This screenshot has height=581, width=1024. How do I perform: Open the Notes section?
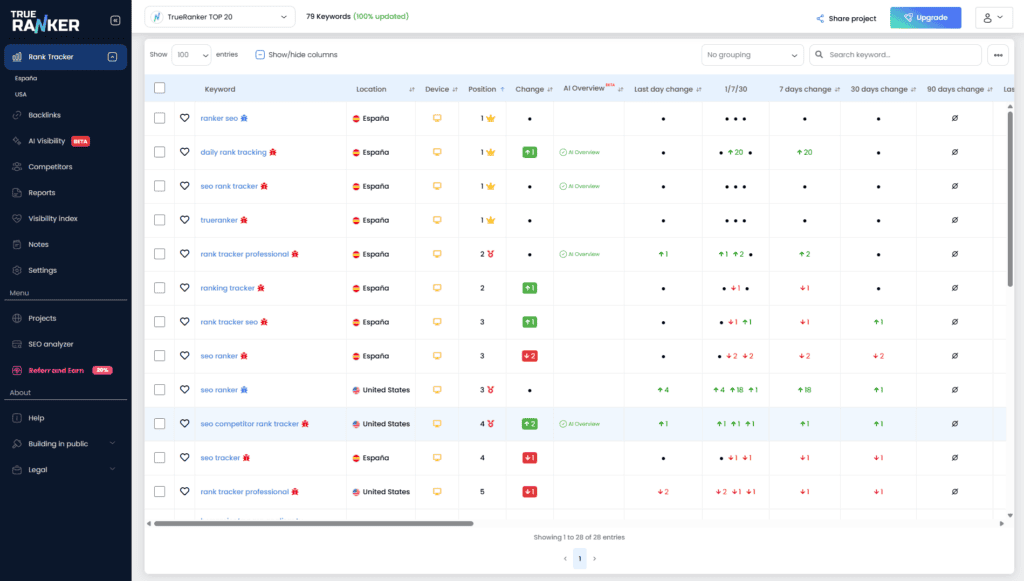tap(40, 244)
